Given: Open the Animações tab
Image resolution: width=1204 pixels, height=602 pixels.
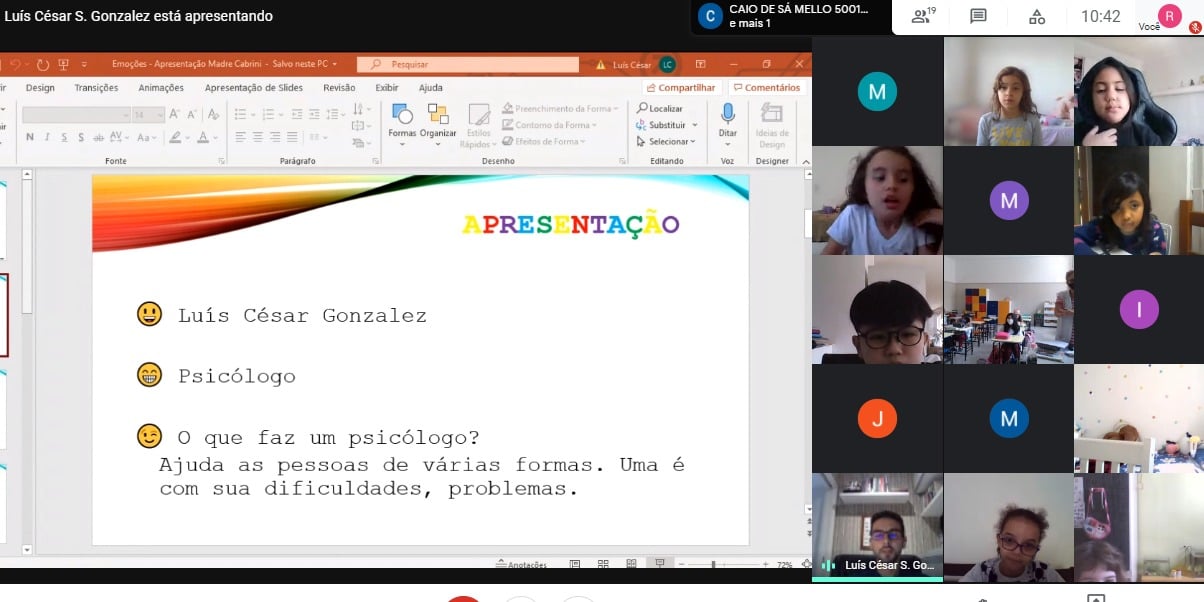Looking at the screenshot, I should tap(161, 88).
